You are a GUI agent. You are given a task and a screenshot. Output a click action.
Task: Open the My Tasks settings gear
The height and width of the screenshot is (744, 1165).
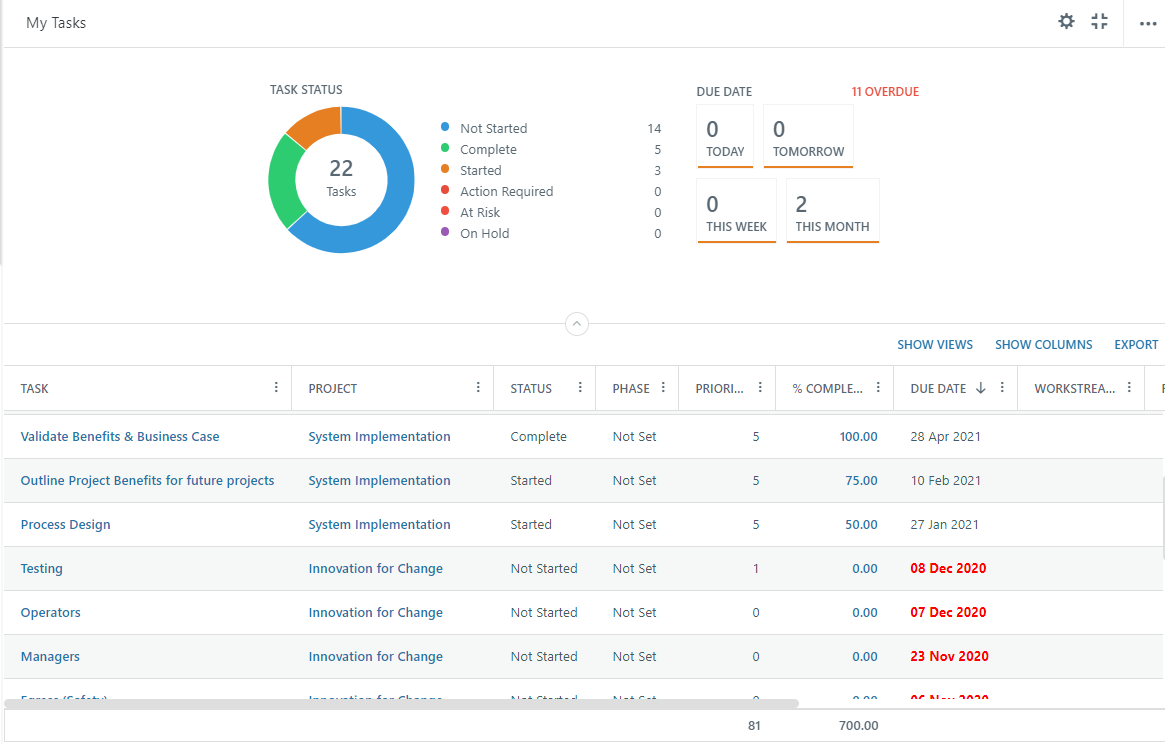(x=1066, y=22)
